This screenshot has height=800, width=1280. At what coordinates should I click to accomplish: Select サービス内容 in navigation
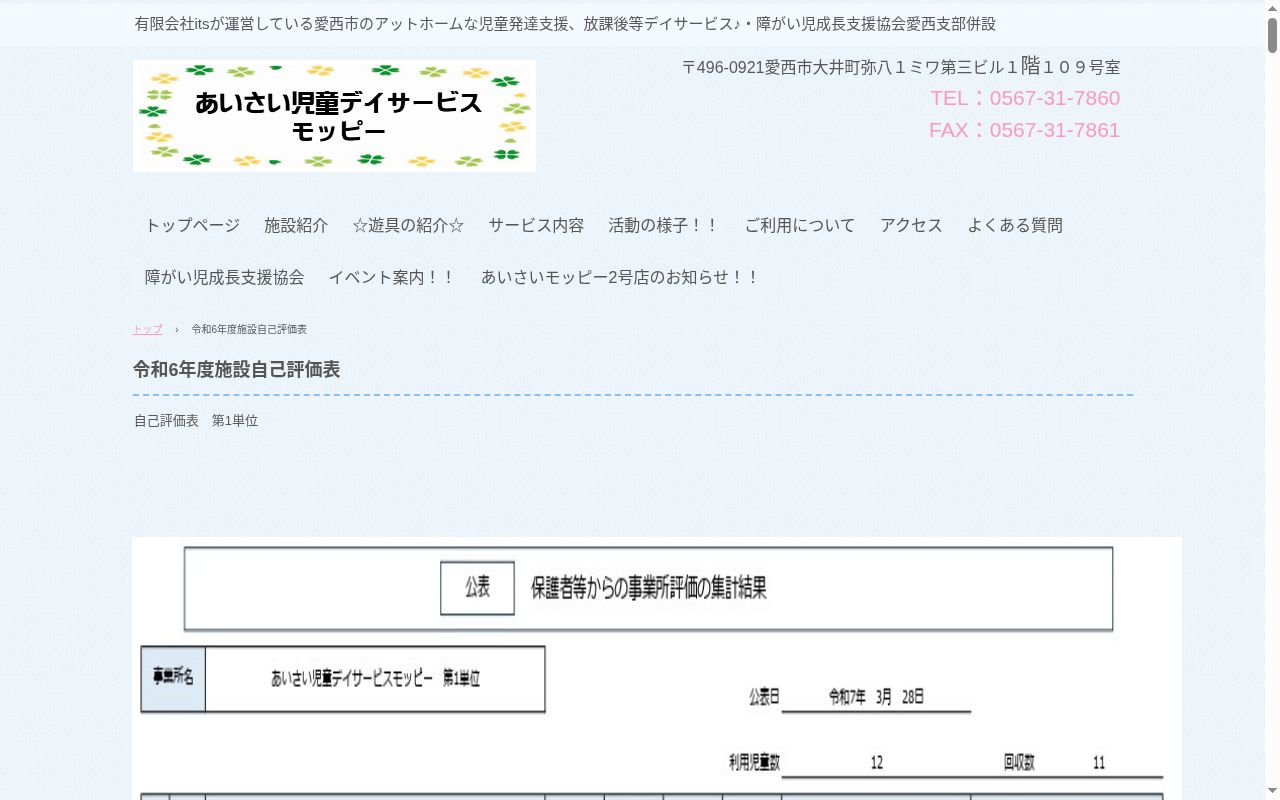[x=536, y=226]
